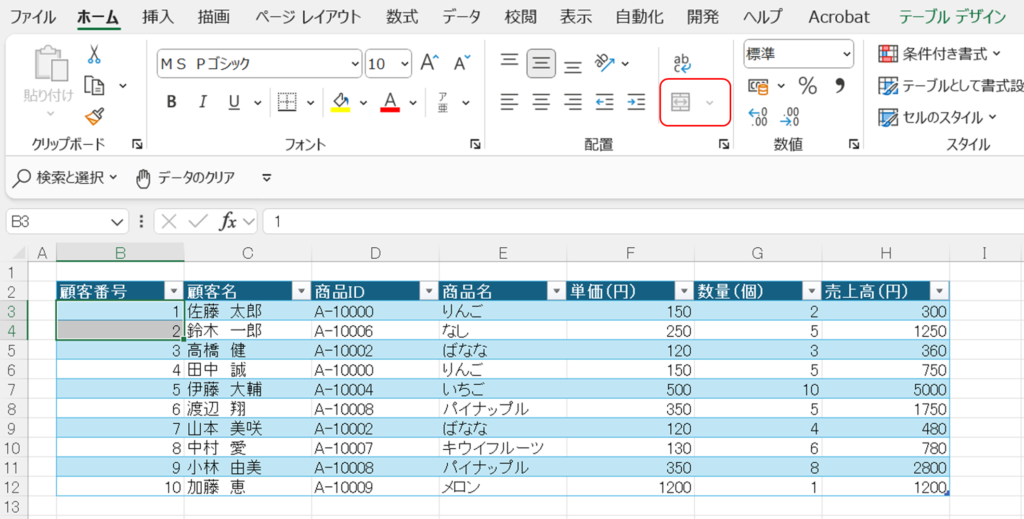Click the increase font size icon
The height and width of the screenshot is (519, 1024).
pos(430,63)
